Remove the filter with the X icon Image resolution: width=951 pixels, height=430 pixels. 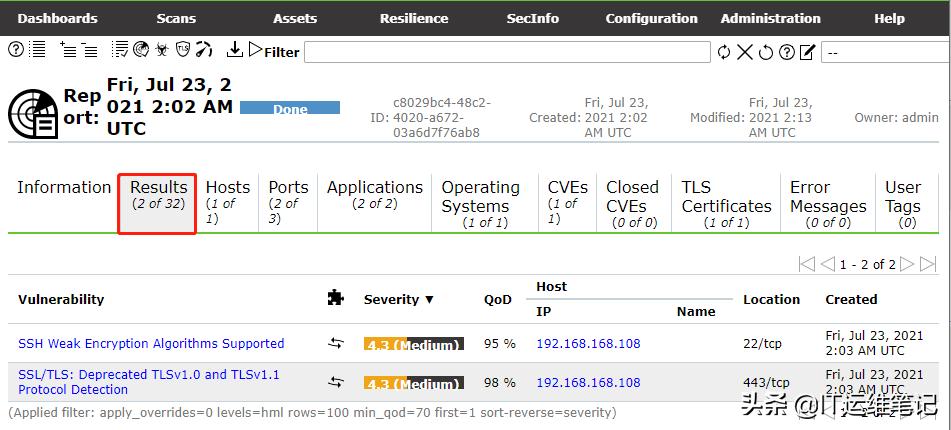coord(745,52)
